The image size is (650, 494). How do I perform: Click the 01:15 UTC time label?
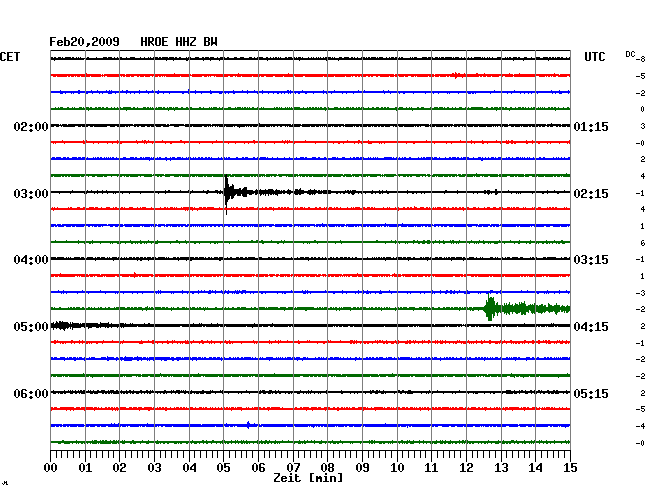(591, 126)
